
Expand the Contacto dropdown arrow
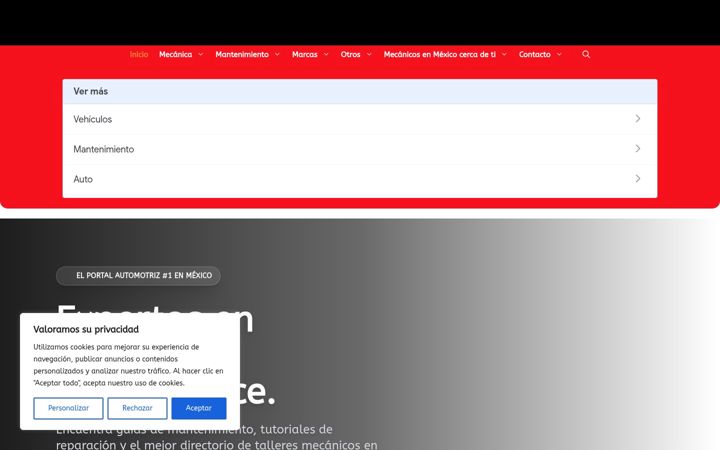(559, 54)
